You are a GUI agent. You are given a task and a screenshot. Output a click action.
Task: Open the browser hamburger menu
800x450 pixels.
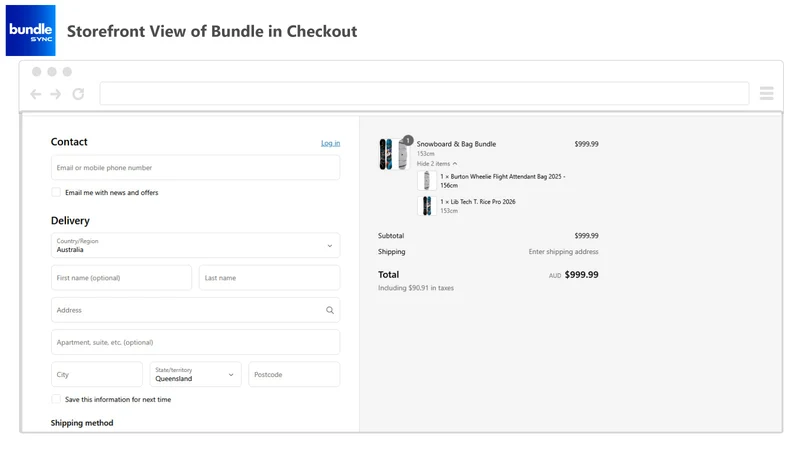tap(766, 93)
